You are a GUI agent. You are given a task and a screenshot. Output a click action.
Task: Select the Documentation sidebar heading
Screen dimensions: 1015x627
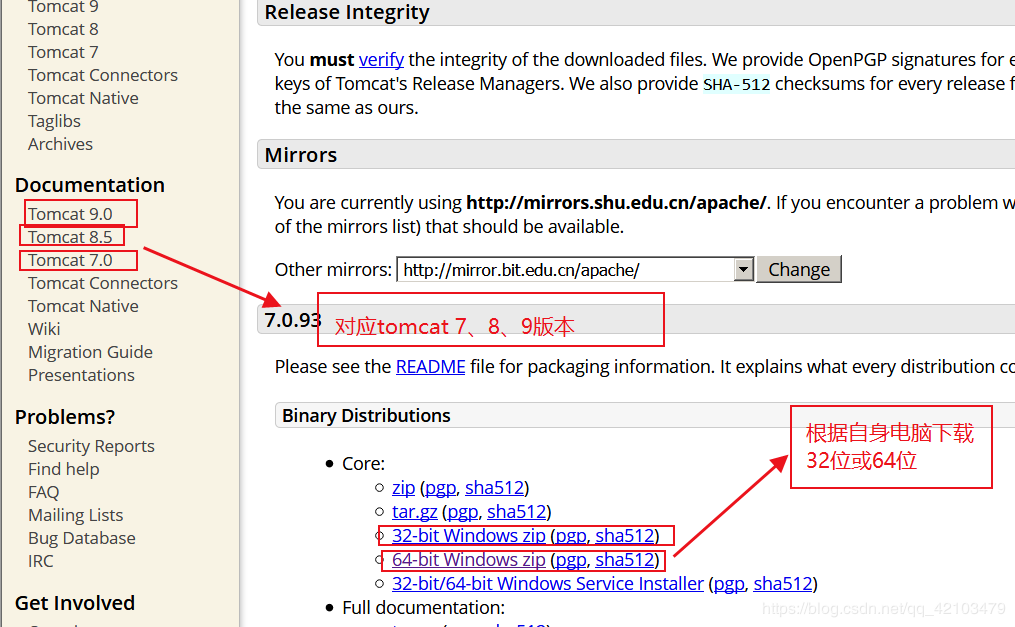pos(90,185)
